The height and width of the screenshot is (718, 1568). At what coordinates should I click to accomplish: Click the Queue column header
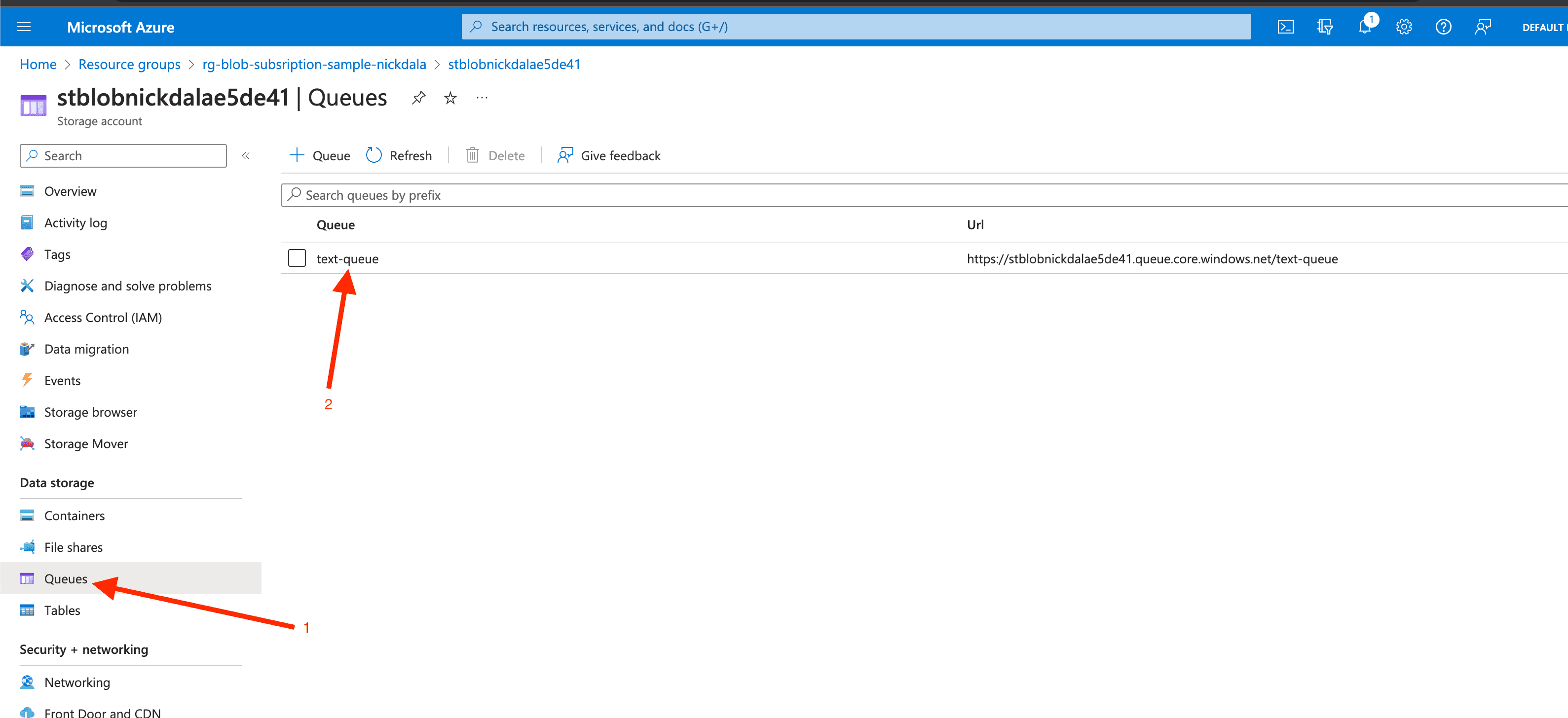click(336, 225)
